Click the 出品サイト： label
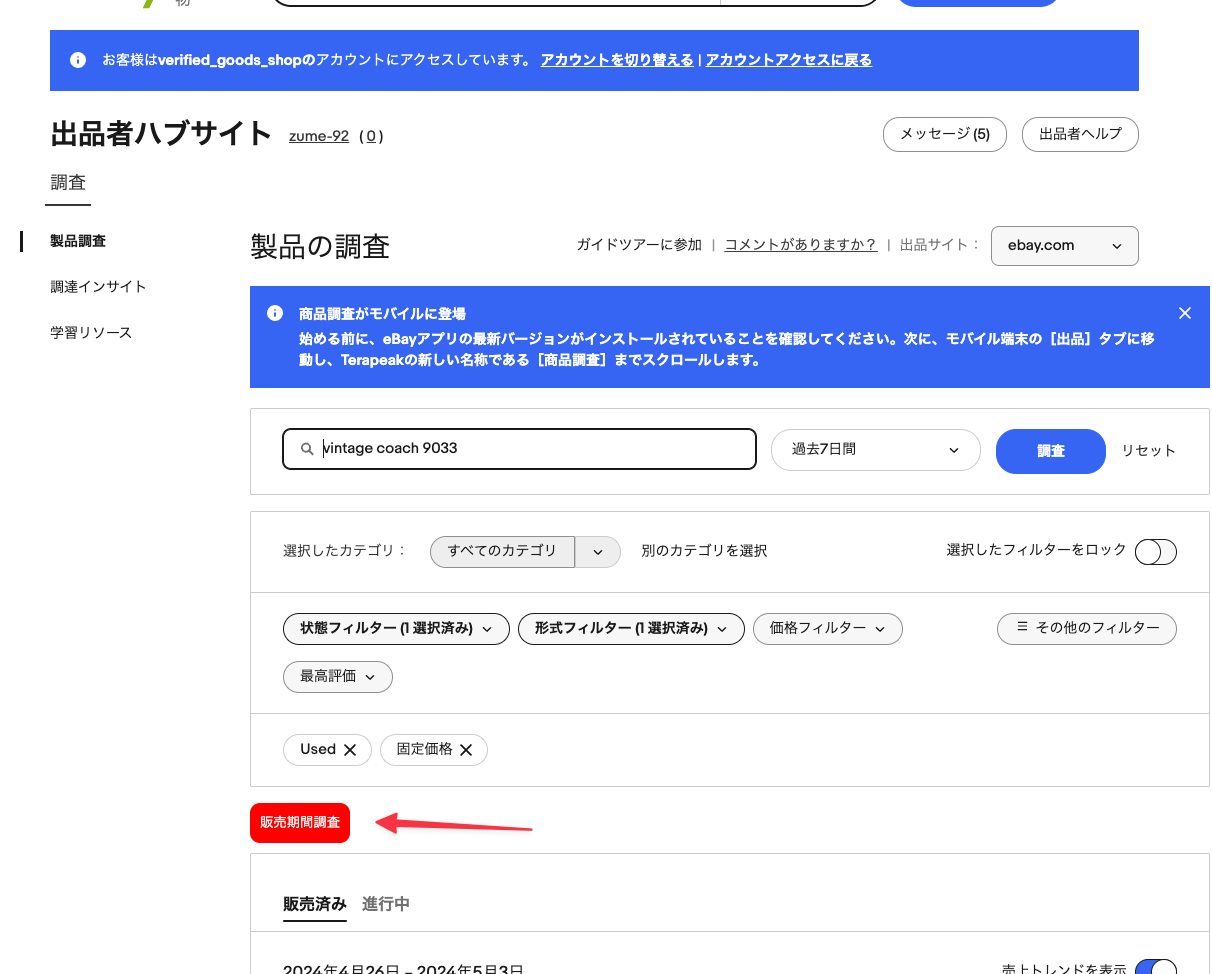The height and width of the screenshot is (974, 1212). (x=941, y=245)
